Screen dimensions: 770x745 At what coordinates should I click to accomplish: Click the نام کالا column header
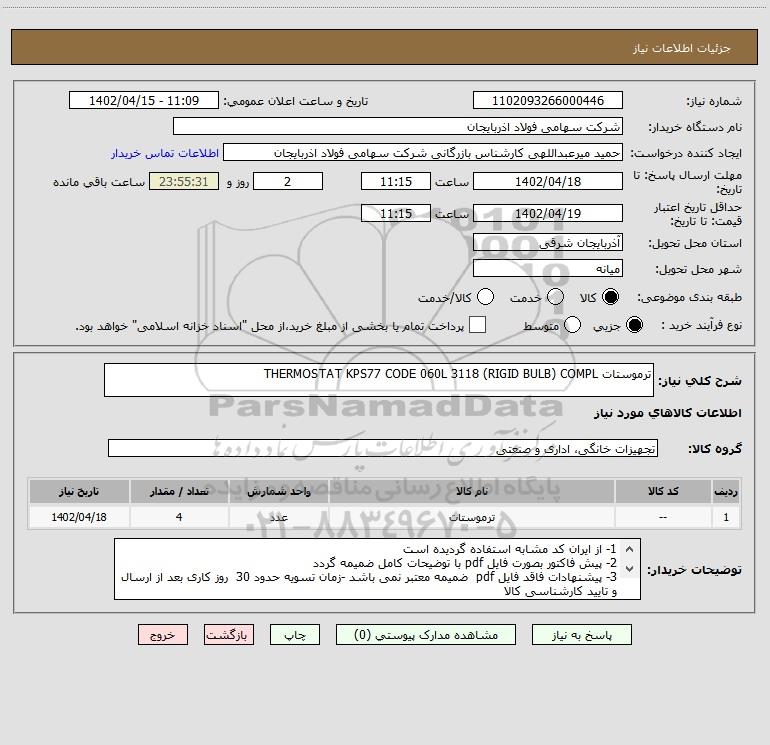(471, 491)
